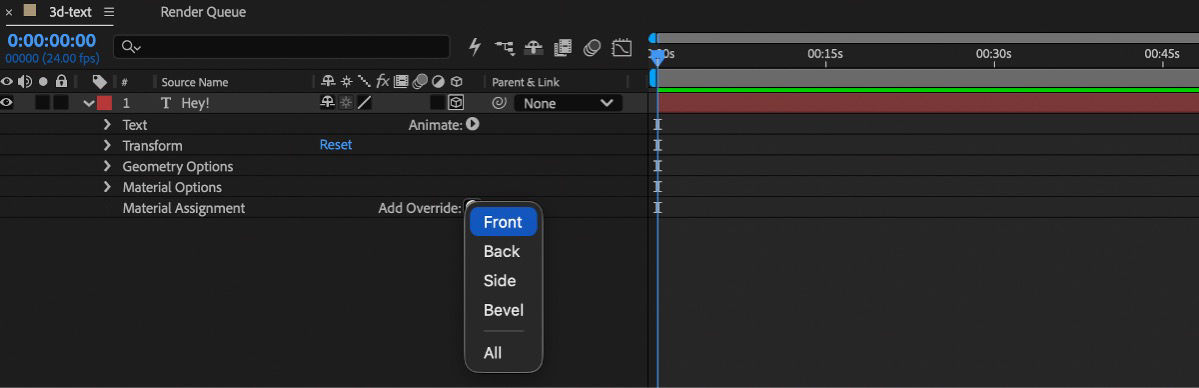Click the Frame Blending column header icon
Viewport: 1199px width, 388px height.
[x=401, y=81]
